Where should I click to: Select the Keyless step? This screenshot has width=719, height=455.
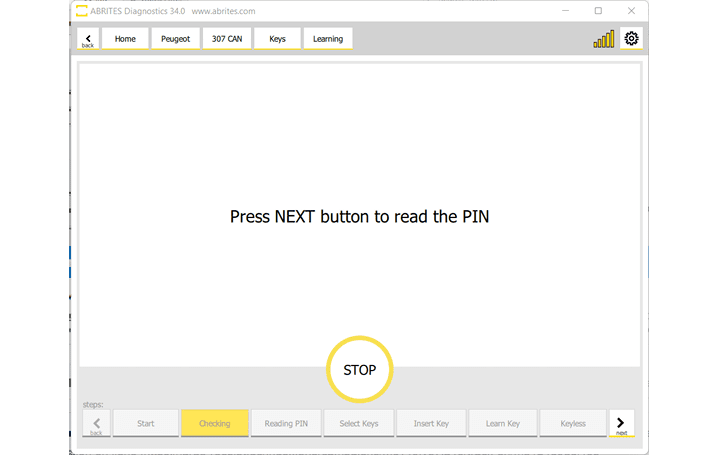[573, 423]
